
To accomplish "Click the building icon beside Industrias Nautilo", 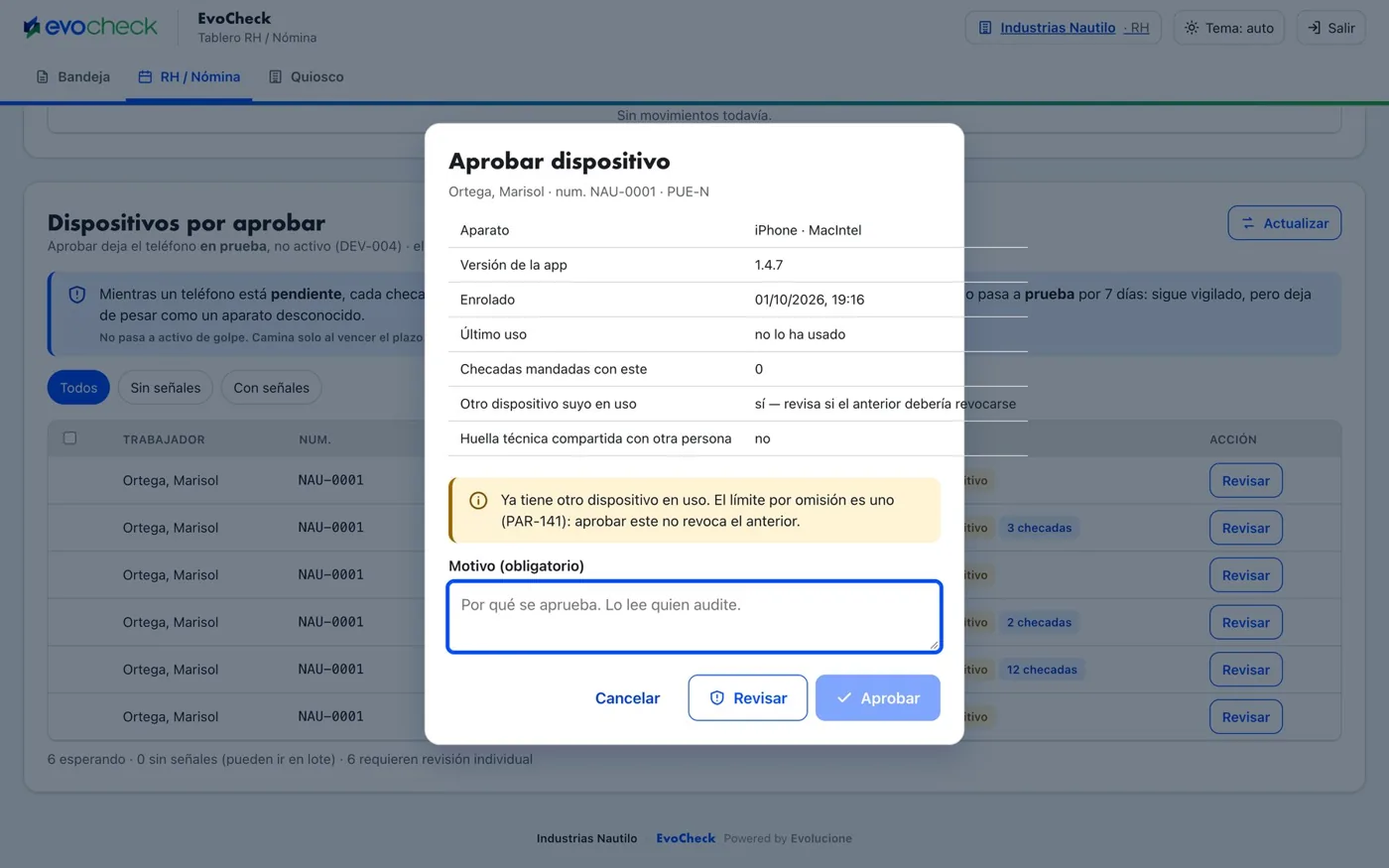I will (x=985, y=28).
